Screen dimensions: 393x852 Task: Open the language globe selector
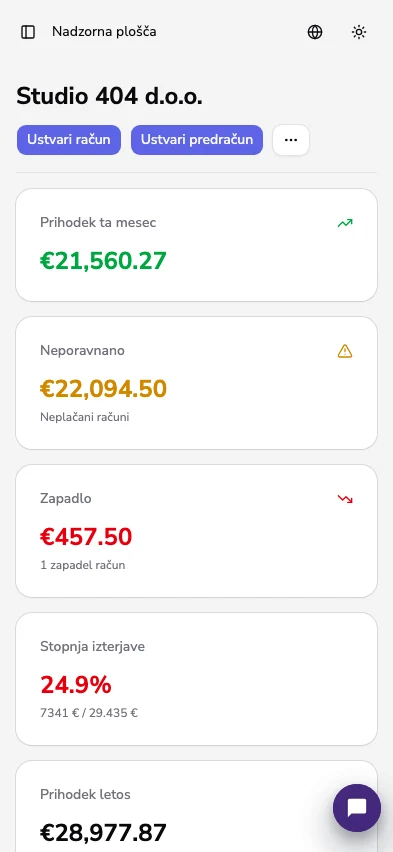point(315,32)
